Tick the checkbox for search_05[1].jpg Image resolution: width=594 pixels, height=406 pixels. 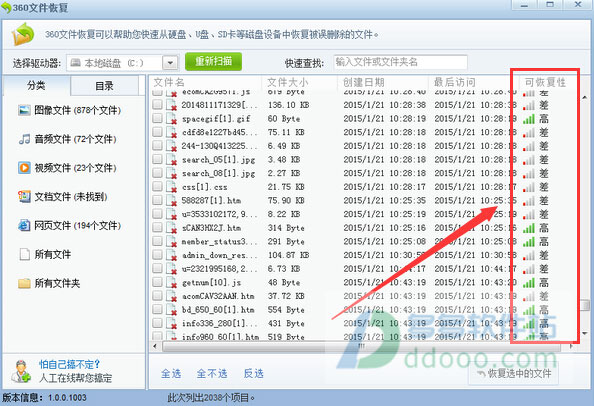(x=157, y=159)
